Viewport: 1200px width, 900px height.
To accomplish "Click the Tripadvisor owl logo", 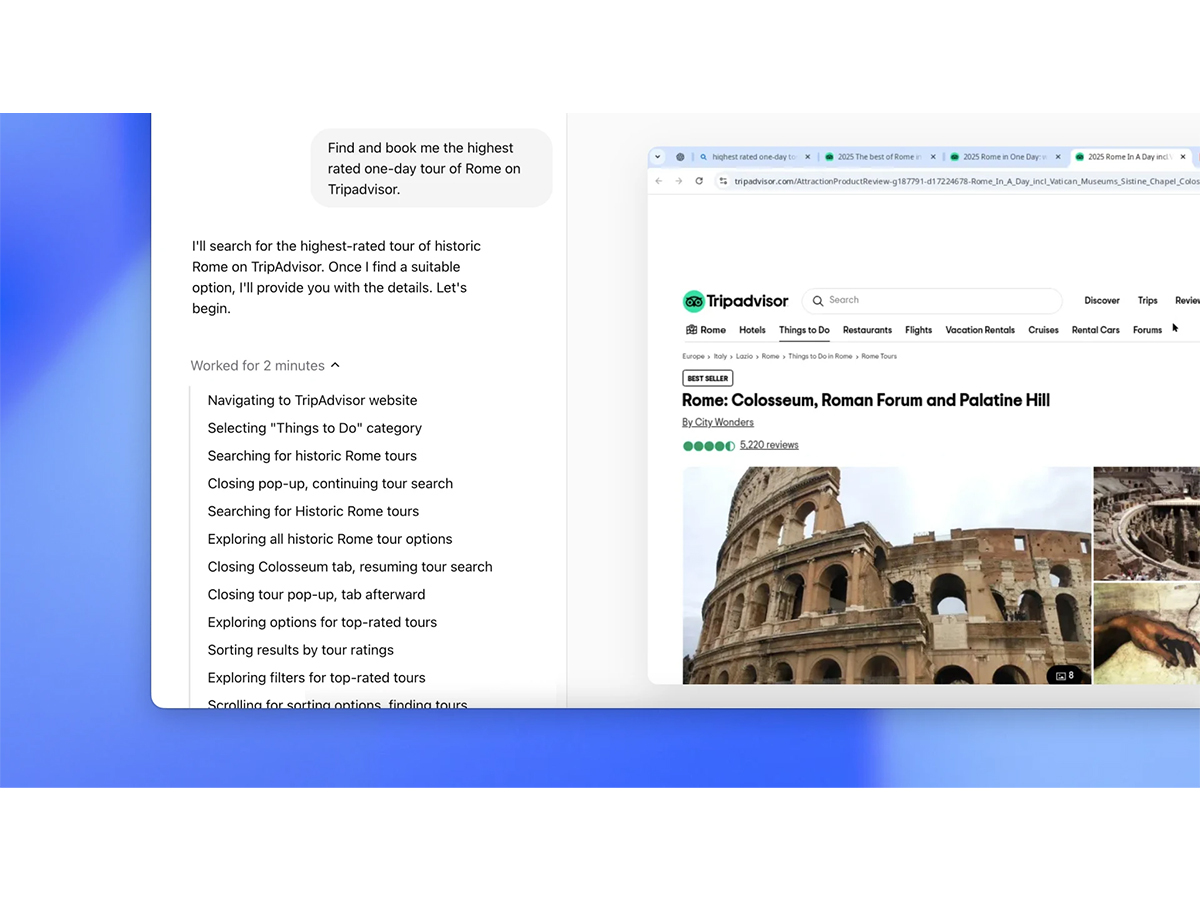I will [694, 301].
